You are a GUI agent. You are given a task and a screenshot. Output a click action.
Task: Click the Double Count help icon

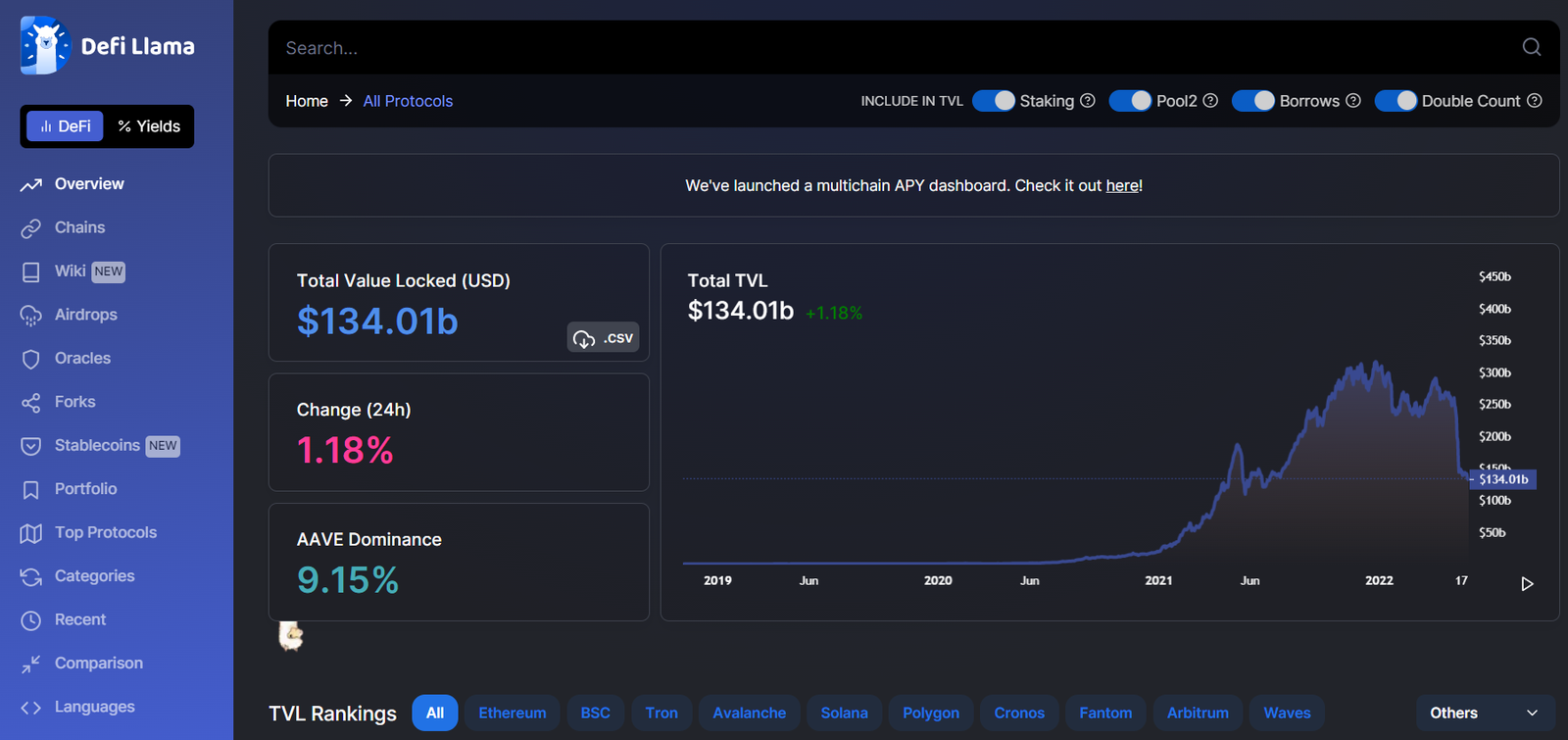pyautogui.click(x=1535, y=101)
